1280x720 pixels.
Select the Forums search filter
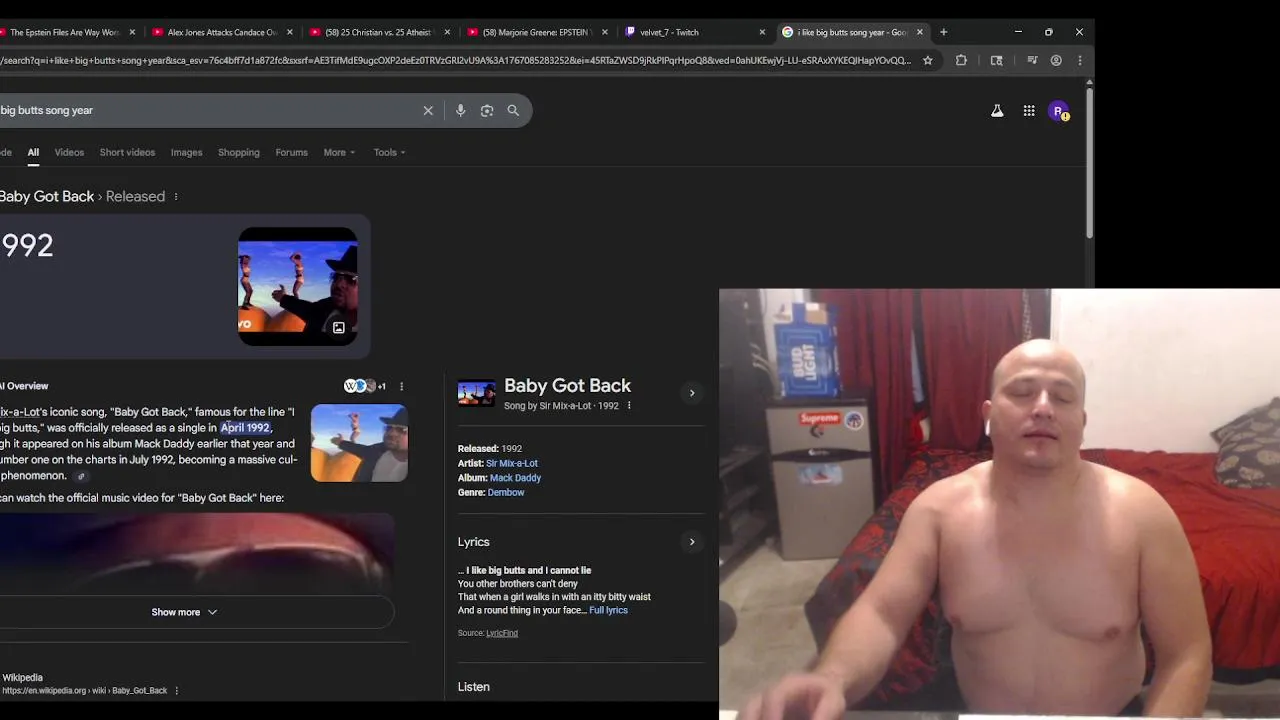pyautogui.click(x=291, y=152)
